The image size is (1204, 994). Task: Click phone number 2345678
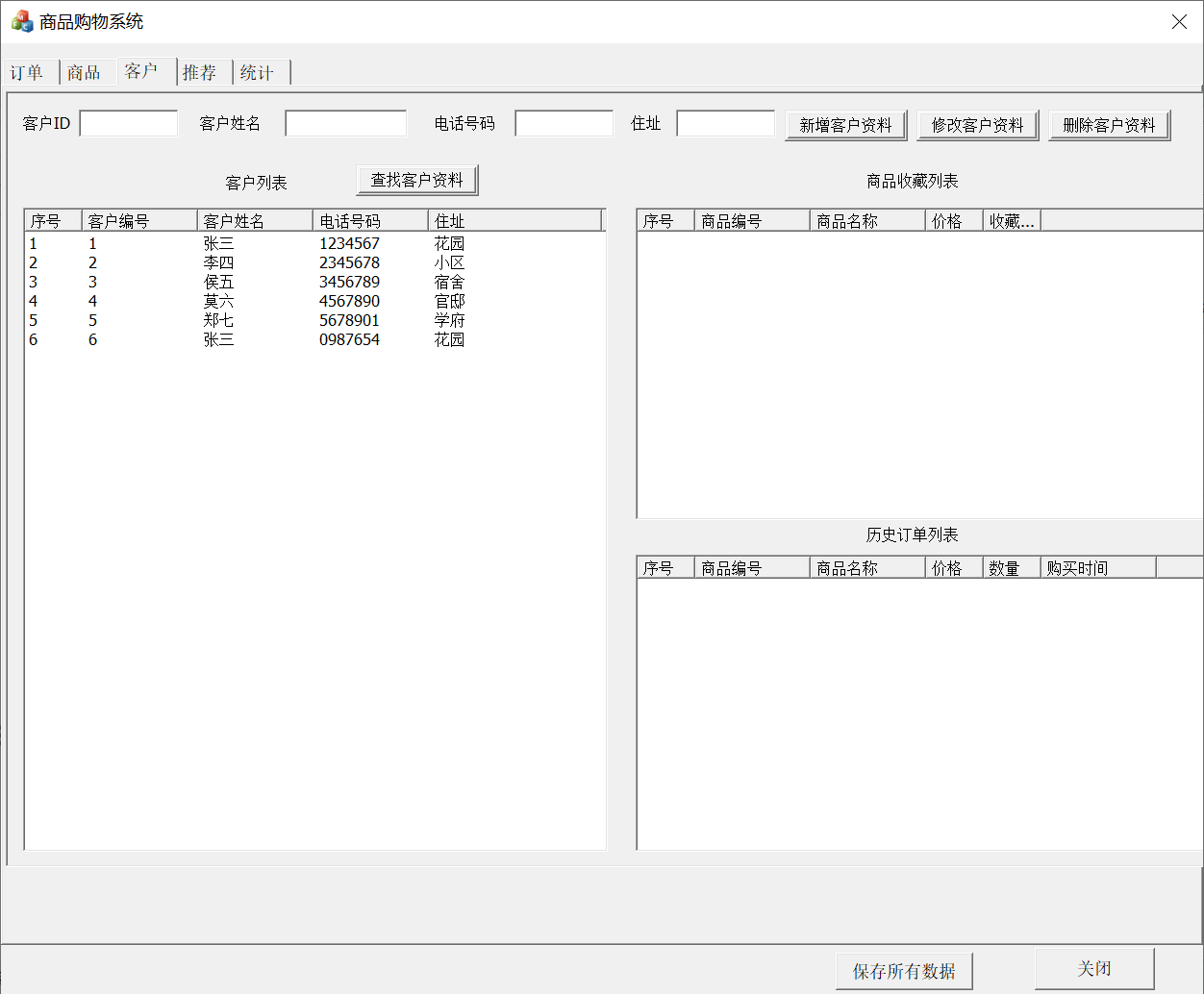(x=349, y=262)
